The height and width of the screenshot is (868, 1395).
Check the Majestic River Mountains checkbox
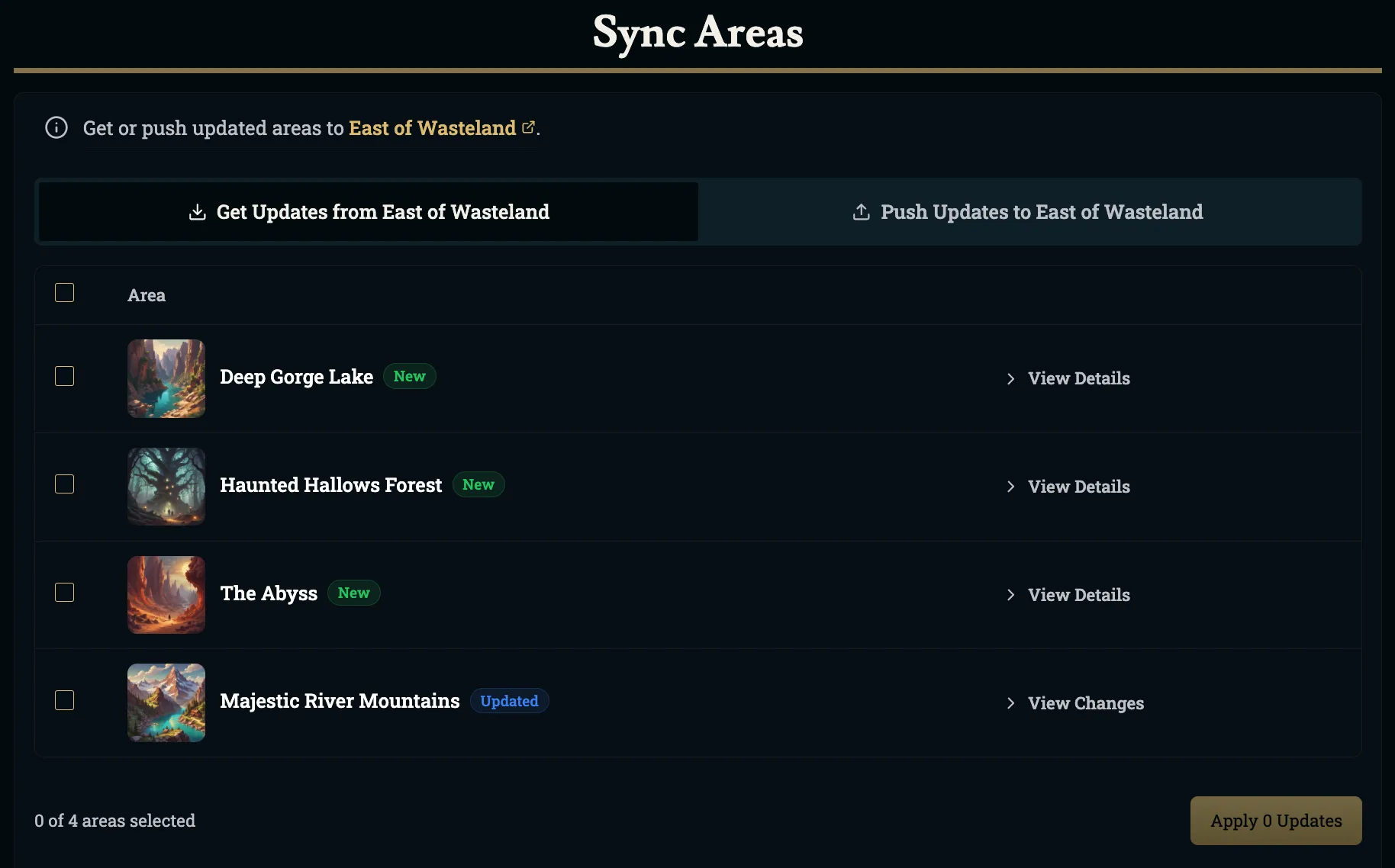[x=64, y=700]
